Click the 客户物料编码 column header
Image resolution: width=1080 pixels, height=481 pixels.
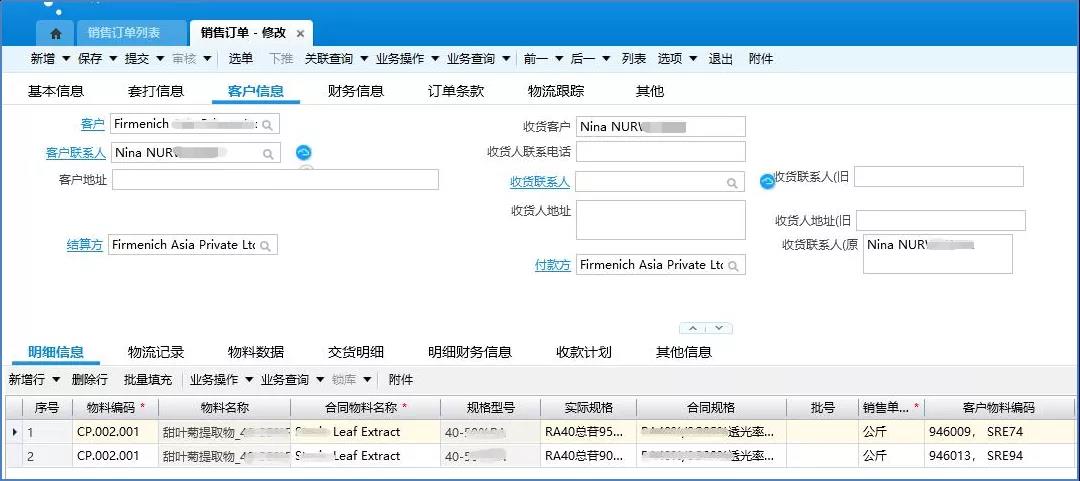[999, 407]
